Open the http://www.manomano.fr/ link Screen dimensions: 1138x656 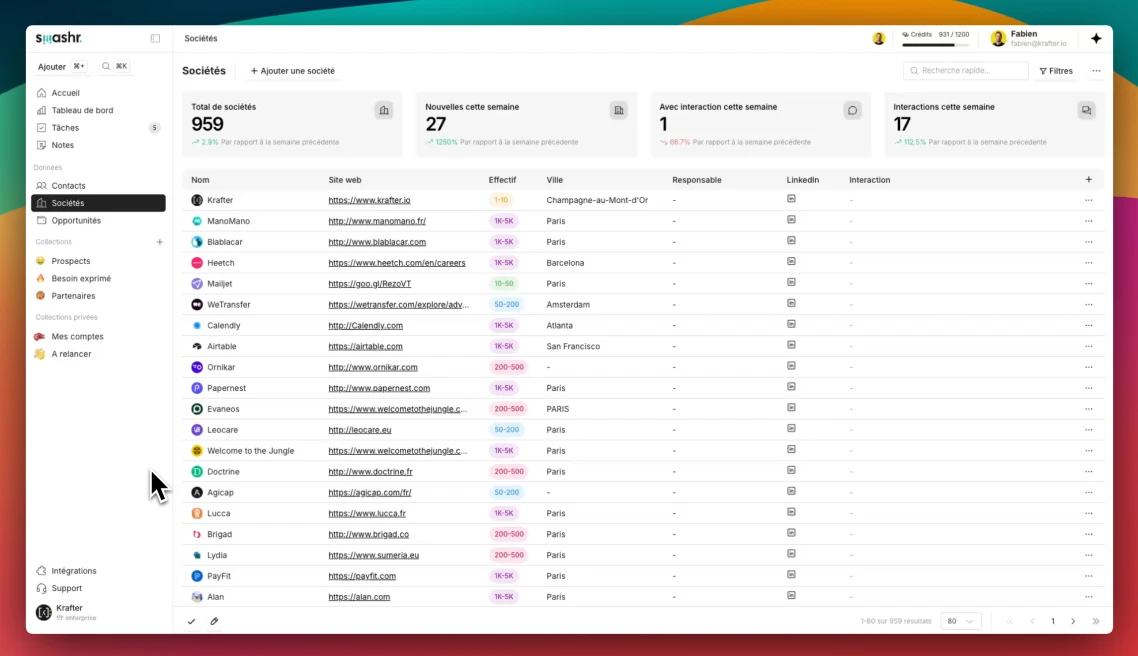[377, 221]
